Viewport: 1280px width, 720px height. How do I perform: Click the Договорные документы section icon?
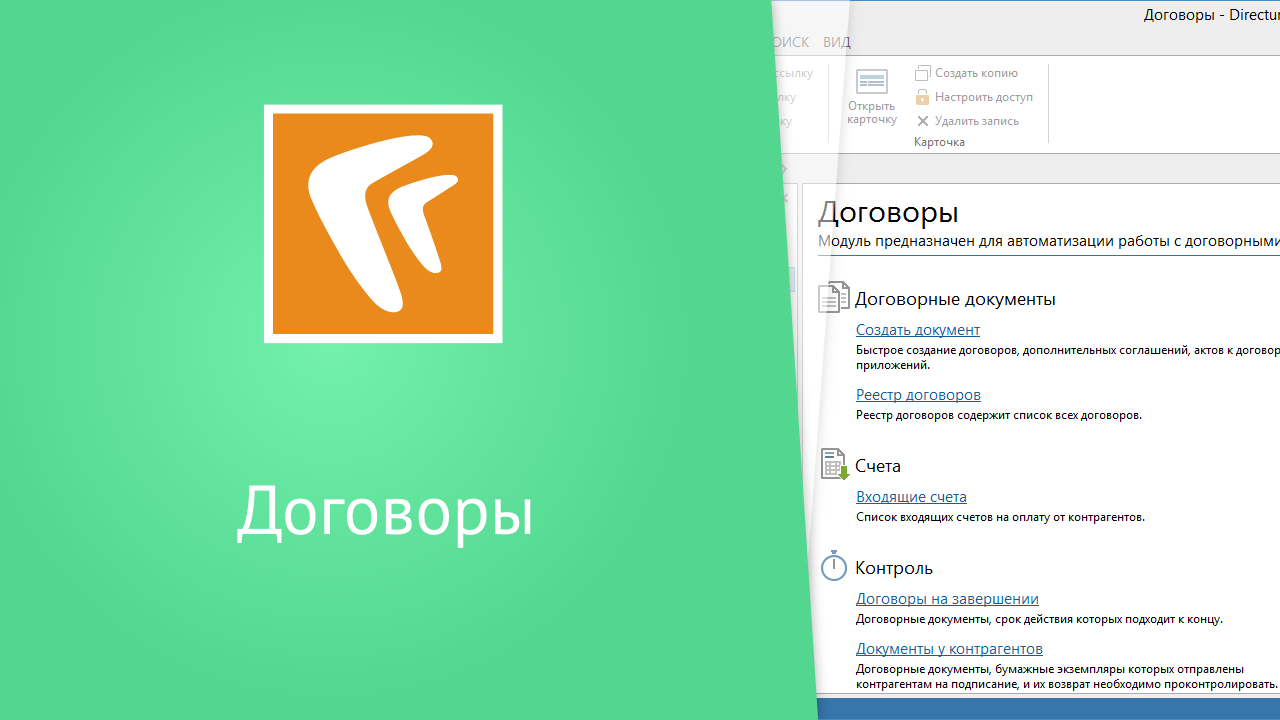(833, 297)
